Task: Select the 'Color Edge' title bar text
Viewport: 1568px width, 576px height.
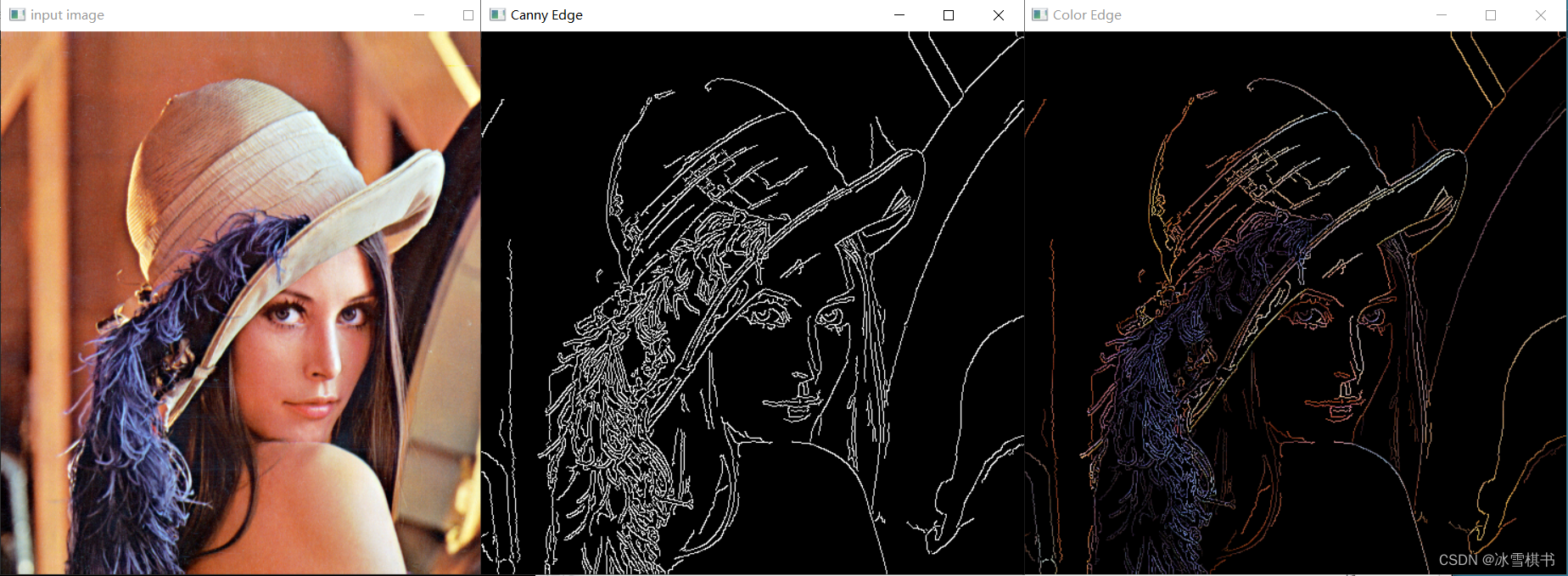Action: [x=1087, y=15]
